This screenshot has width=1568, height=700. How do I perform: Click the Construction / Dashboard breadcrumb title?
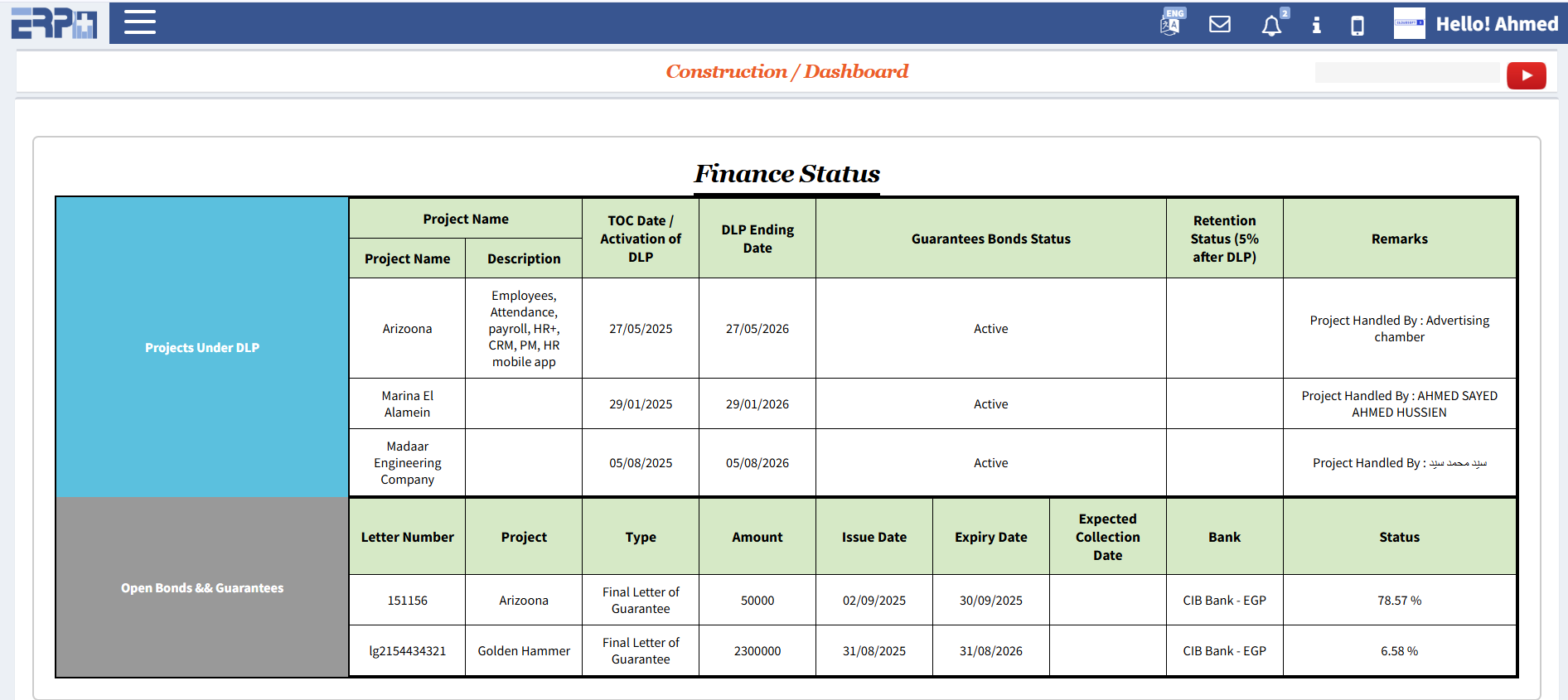(x=786, y=72)
